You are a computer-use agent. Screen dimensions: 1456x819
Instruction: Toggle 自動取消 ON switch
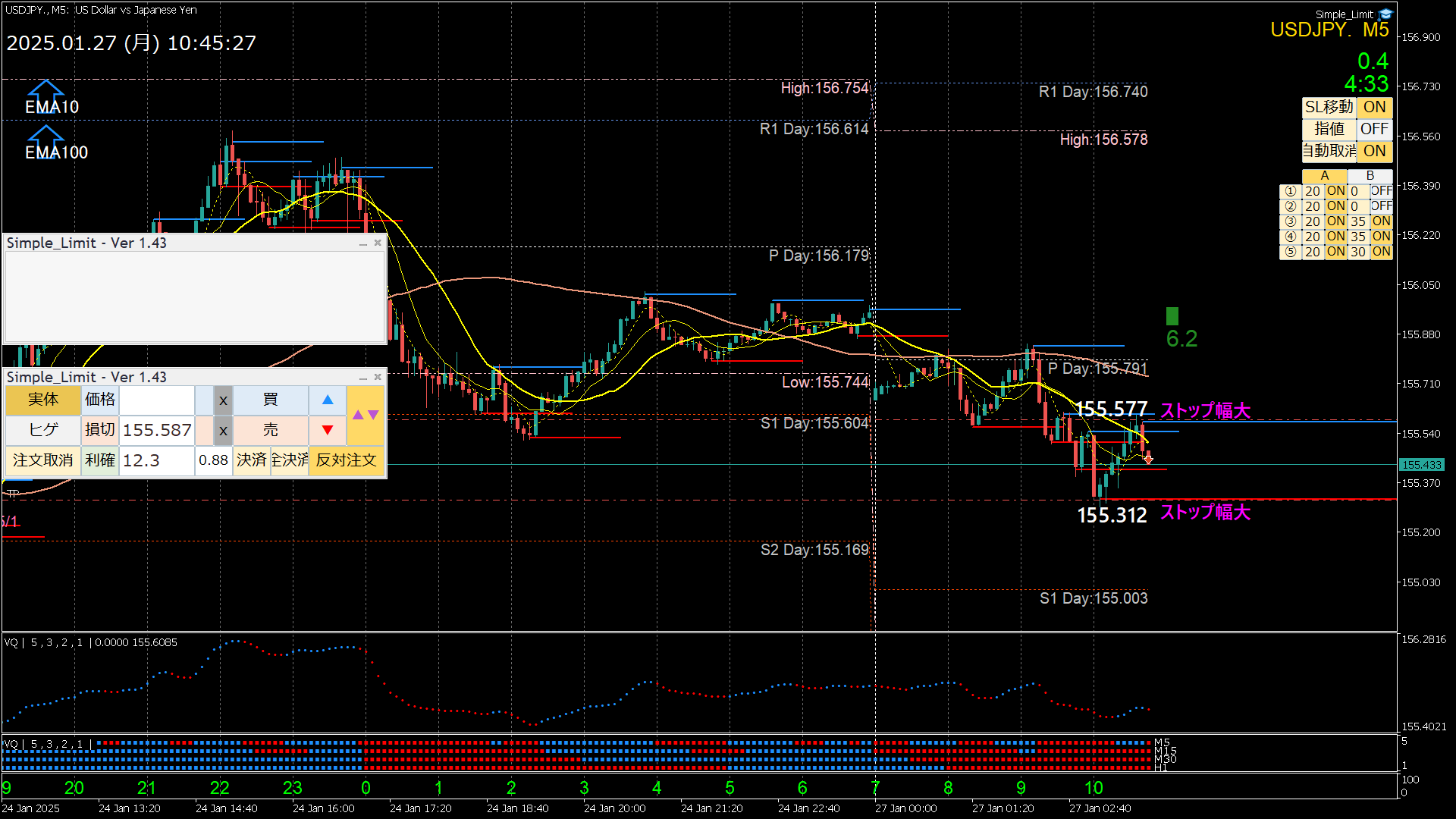point(1374,151)
